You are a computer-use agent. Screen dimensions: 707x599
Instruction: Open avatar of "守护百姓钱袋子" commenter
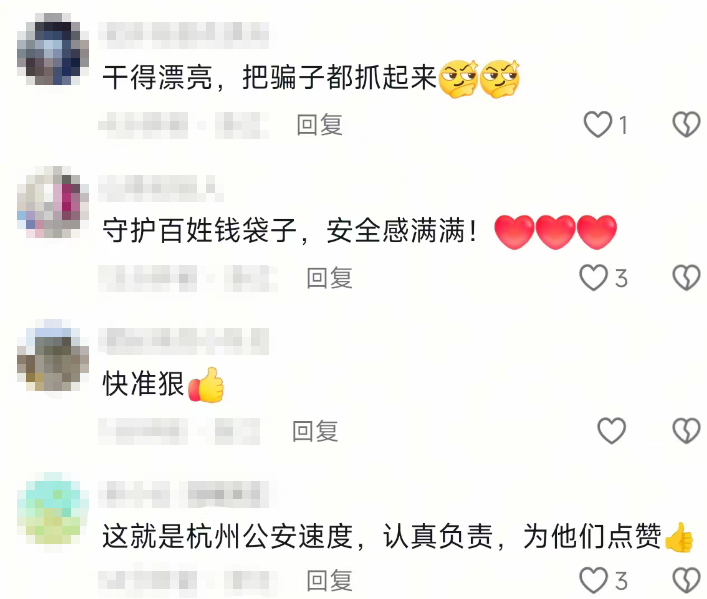[x=53, y=202]
